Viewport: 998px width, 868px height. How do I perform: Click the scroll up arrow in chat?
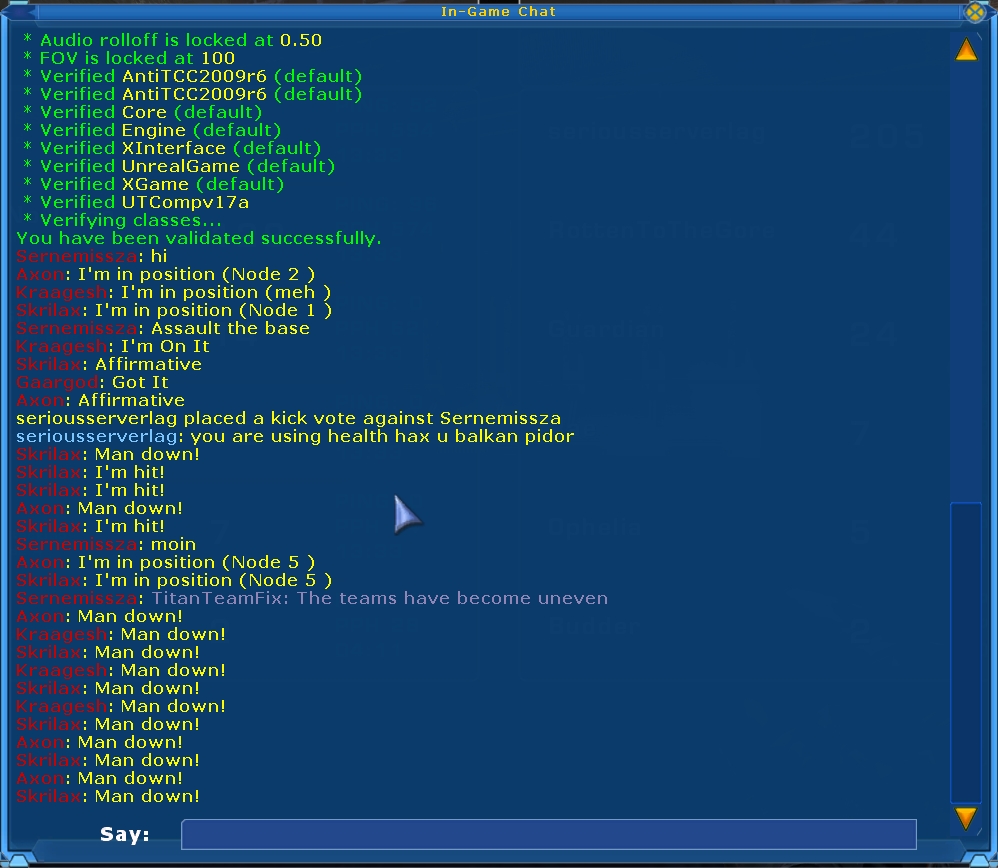pyautogui.click(x=966, y=50)
